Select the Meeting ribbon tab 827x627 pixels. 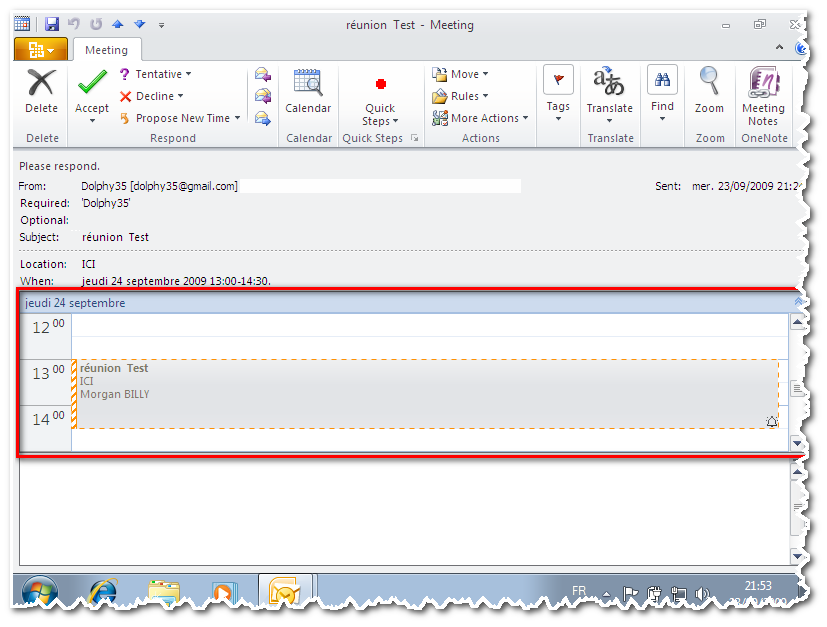[106, 50]
